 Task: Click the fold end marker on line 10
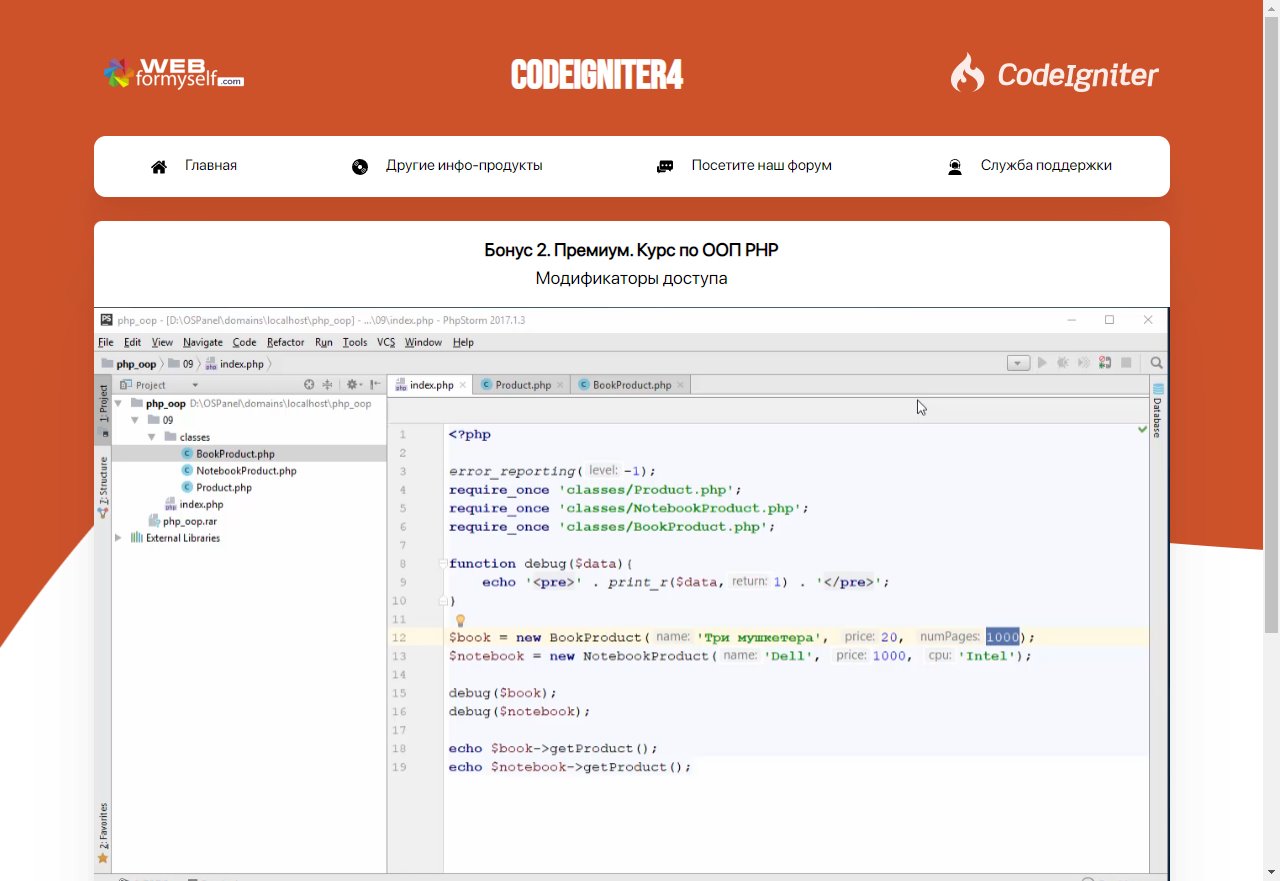click(443, 601)
